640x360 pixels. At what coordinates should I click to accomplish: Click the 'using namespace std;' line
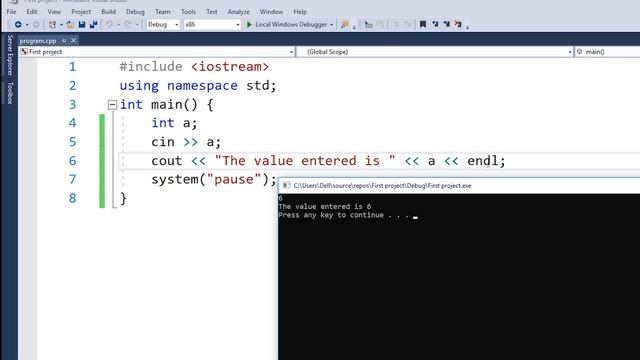[198, 86]
